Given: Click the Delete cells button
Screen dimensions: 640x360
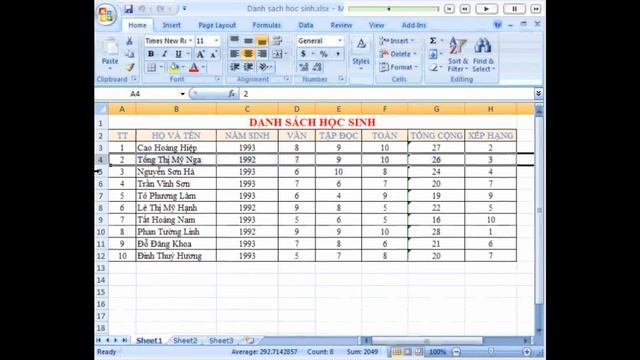Looking at the screenshot, I should tap(397, 54).
